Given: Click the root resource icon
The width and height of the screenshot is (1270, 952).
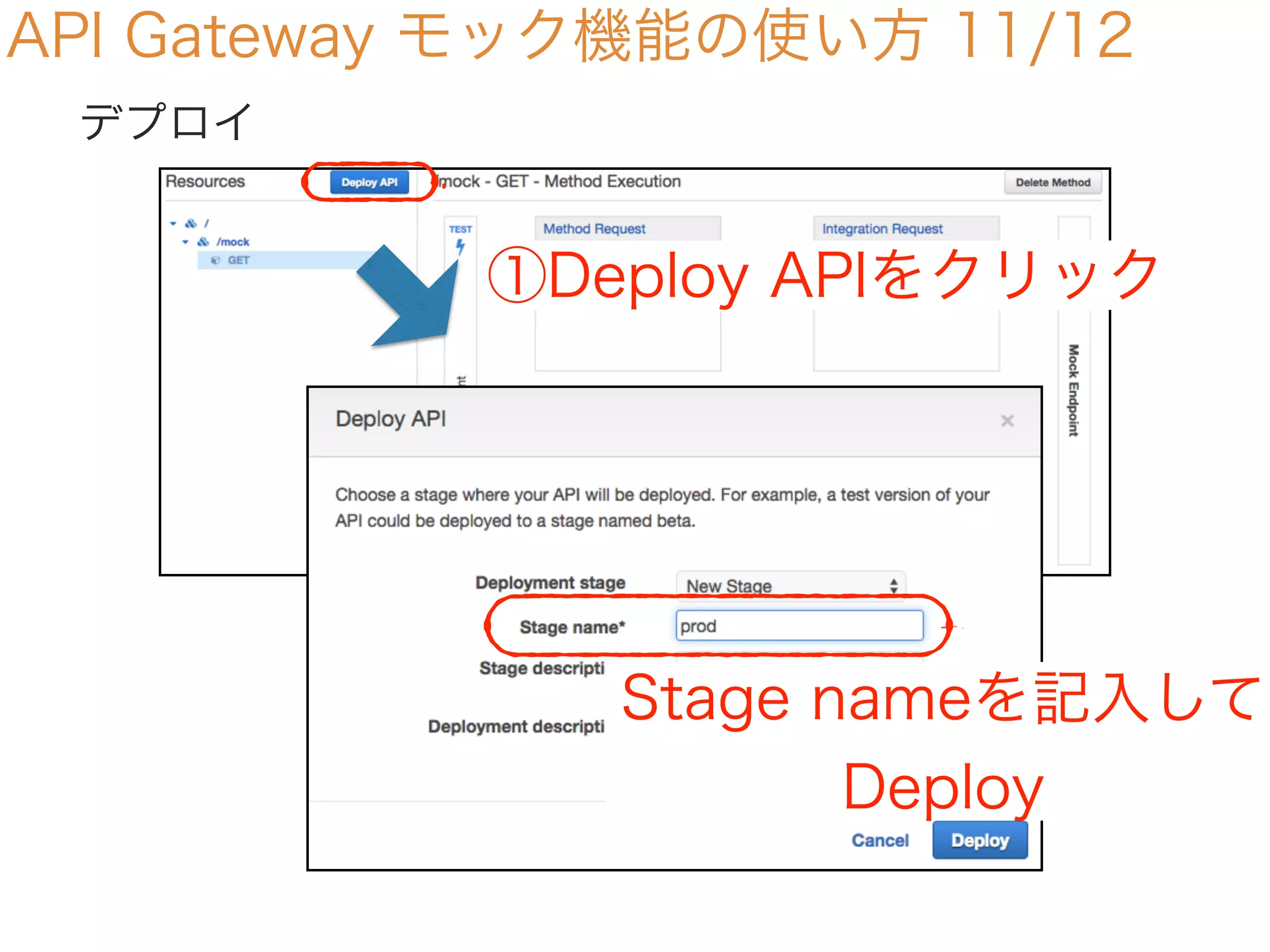Looking at the screenshot, I should click(x=191, y=223).
